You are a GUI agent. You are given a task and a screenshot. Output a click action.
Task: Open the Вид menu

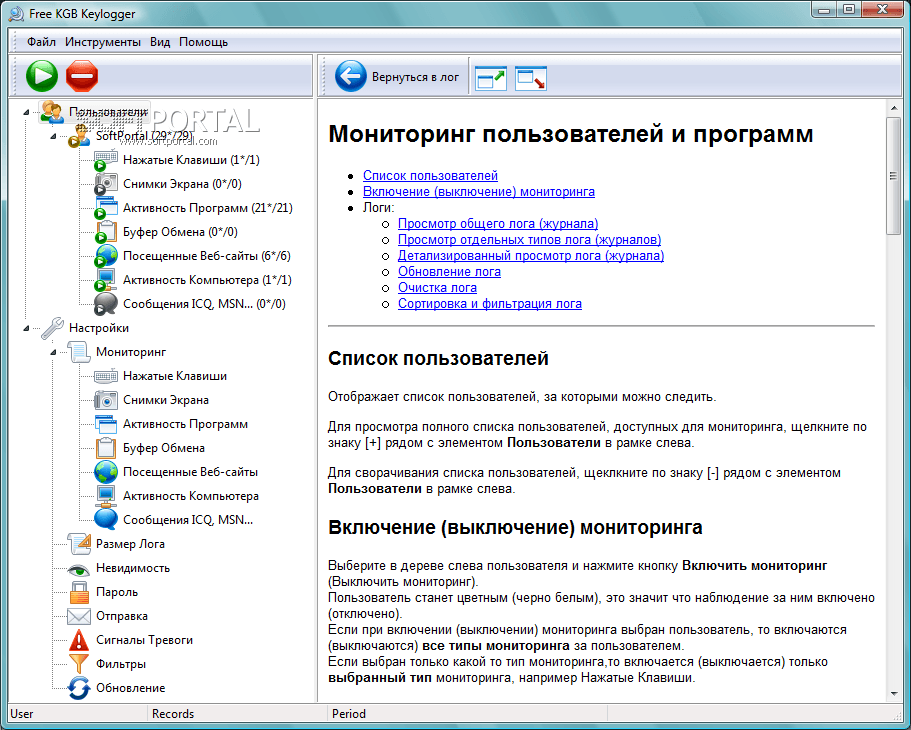point(160,42)
